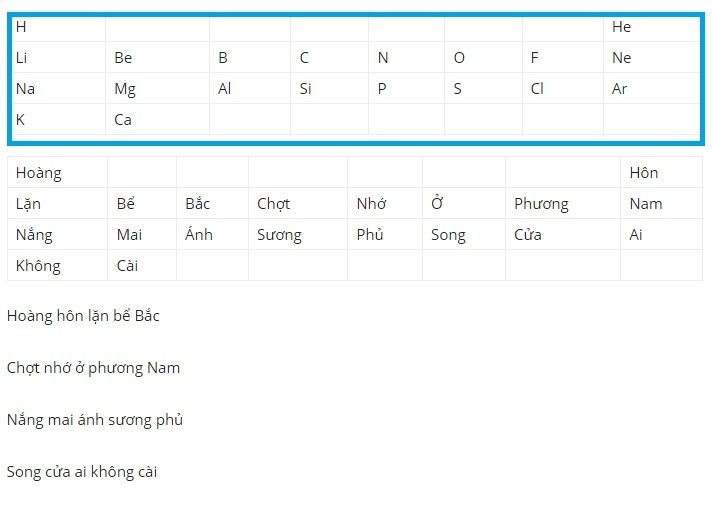Image resolution: width=712 pixels, height=505 pixels.
Task: Click the P element cell
Action: [x=406, y=89]
